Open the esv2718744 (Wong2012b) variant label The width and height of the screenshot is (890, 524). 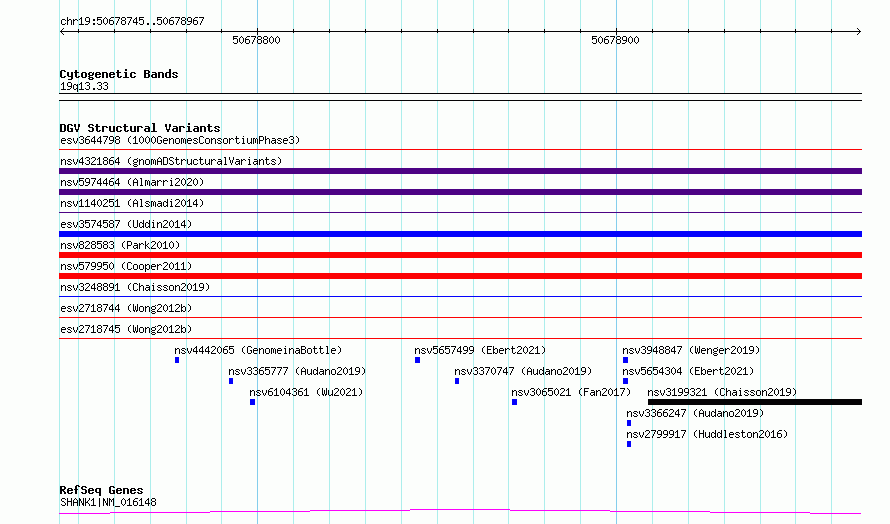pos(126,308)
